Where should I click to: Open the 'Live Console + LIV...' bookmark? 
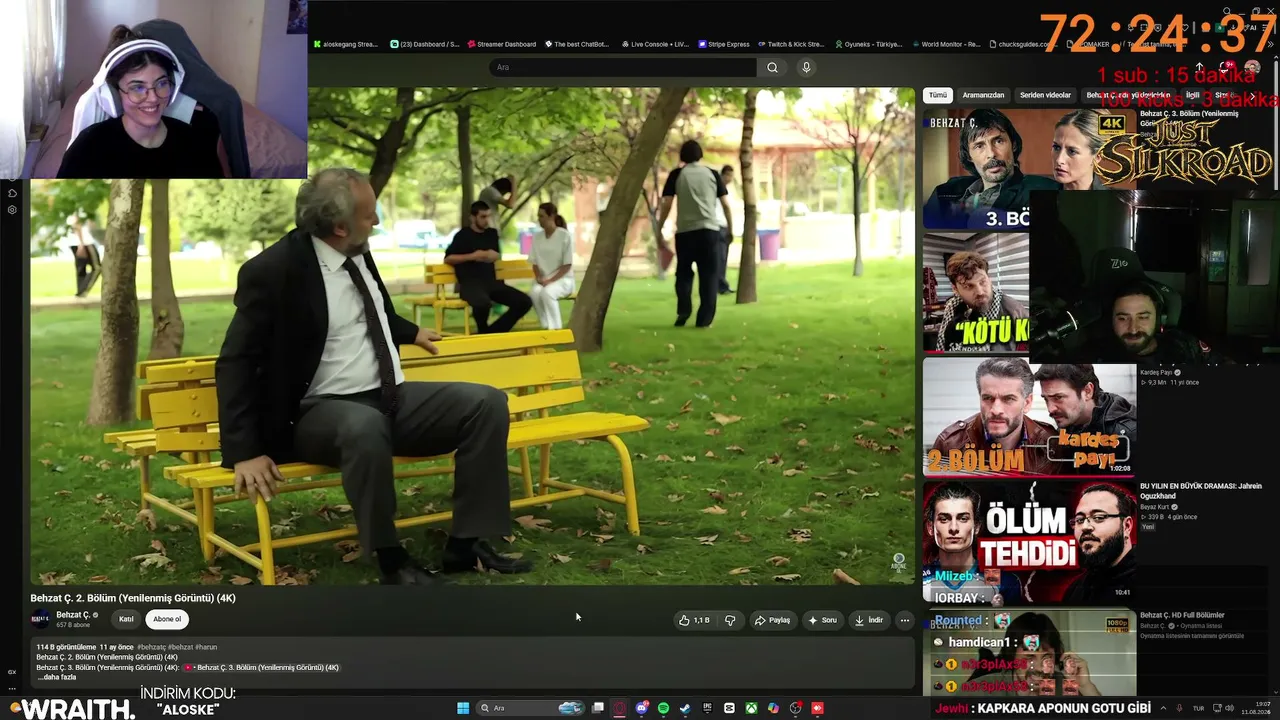[655, 44]
